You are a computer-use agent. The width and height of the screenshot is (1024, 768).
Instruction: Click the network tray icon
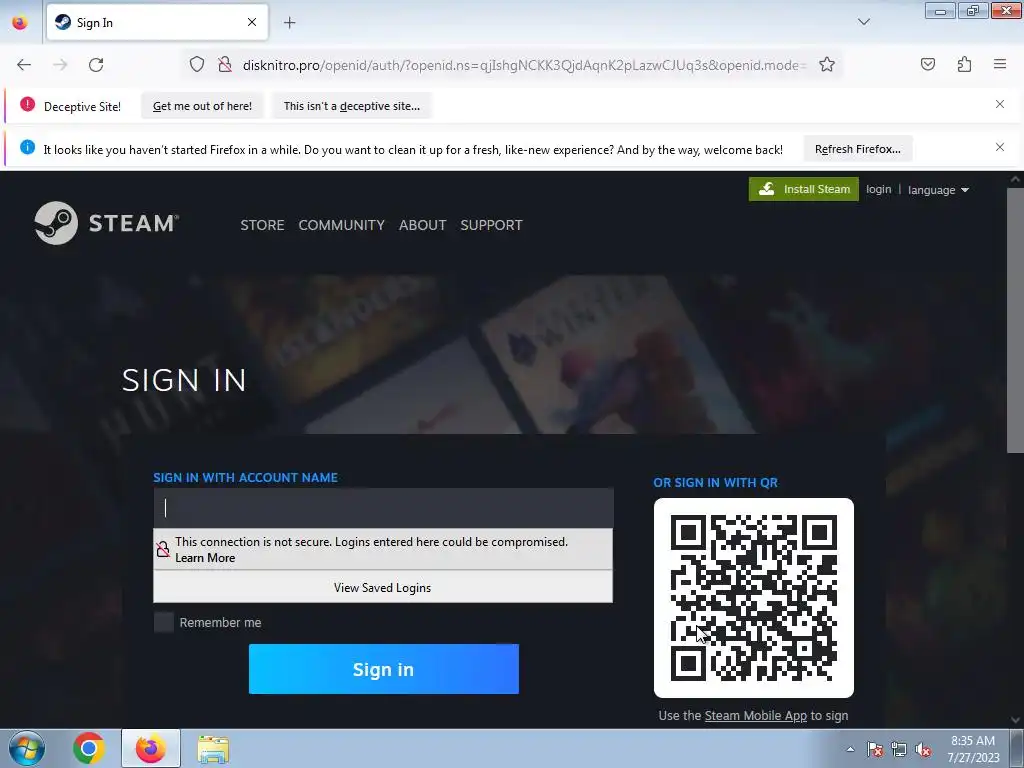point(899,750)
